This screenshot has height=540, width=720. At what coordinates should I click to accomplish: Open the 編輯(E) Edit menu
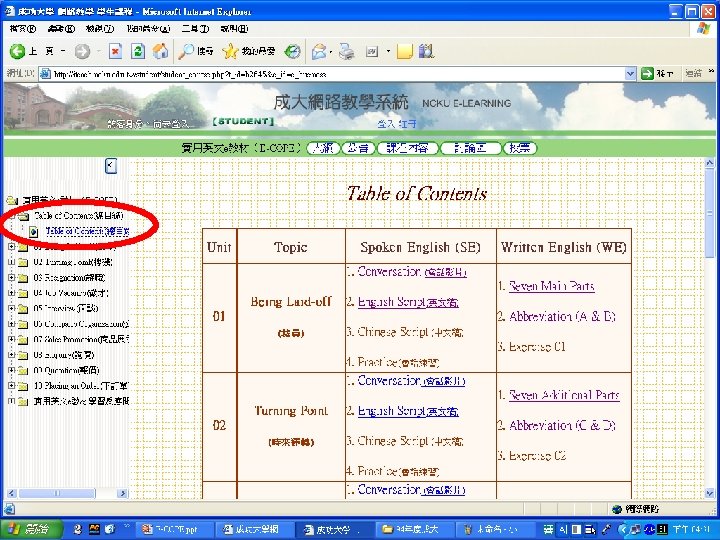point(61,29)
